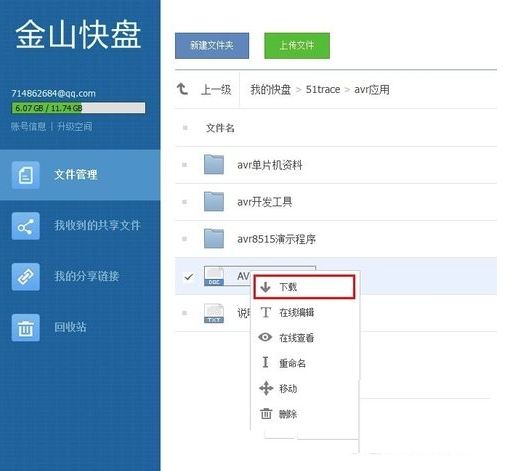Click the 新建文件夹 button
531x471 pixels.
(212, 46)
